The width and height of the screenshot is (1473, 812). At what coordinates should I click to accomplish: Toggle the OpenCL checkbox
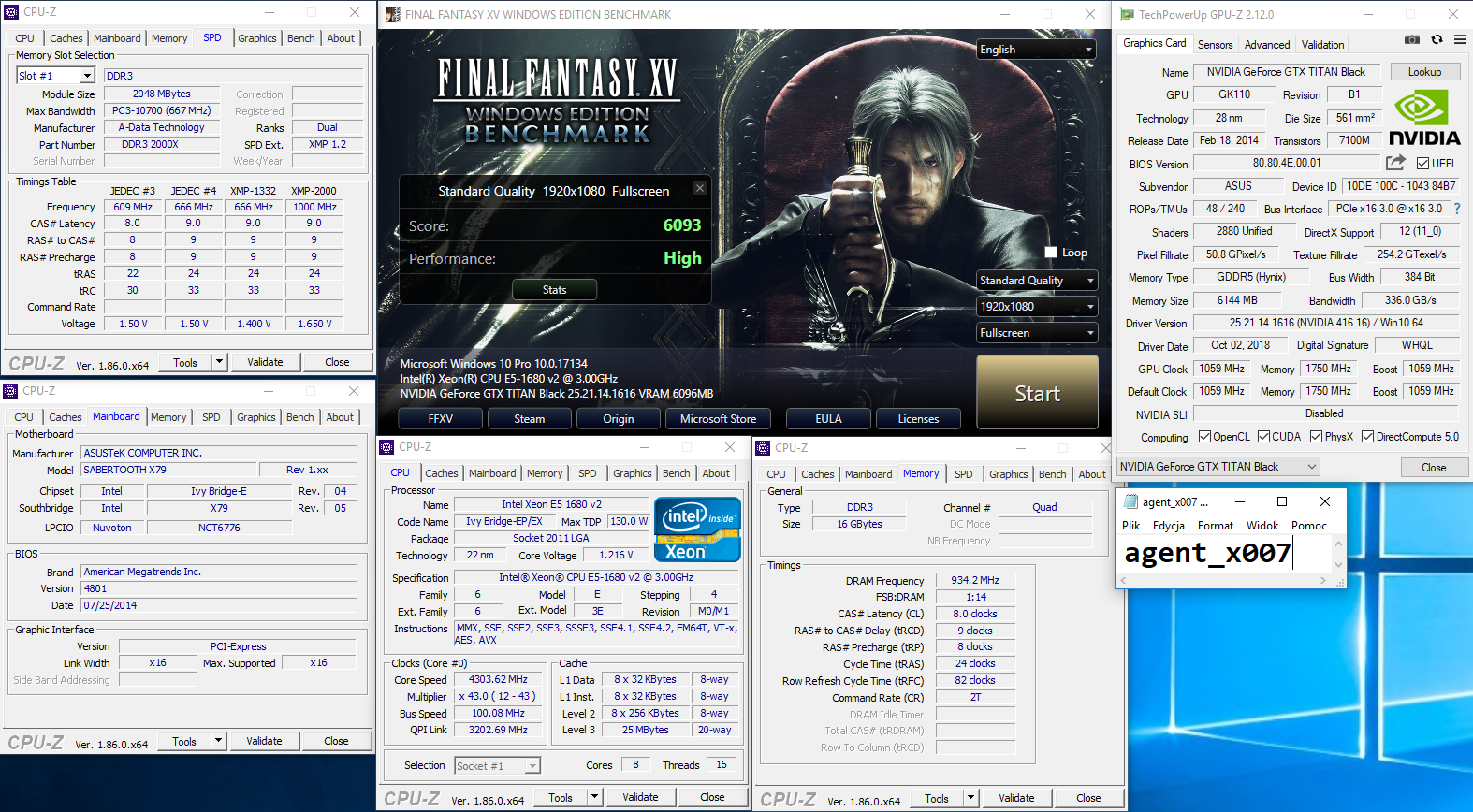coord(1205,437)
